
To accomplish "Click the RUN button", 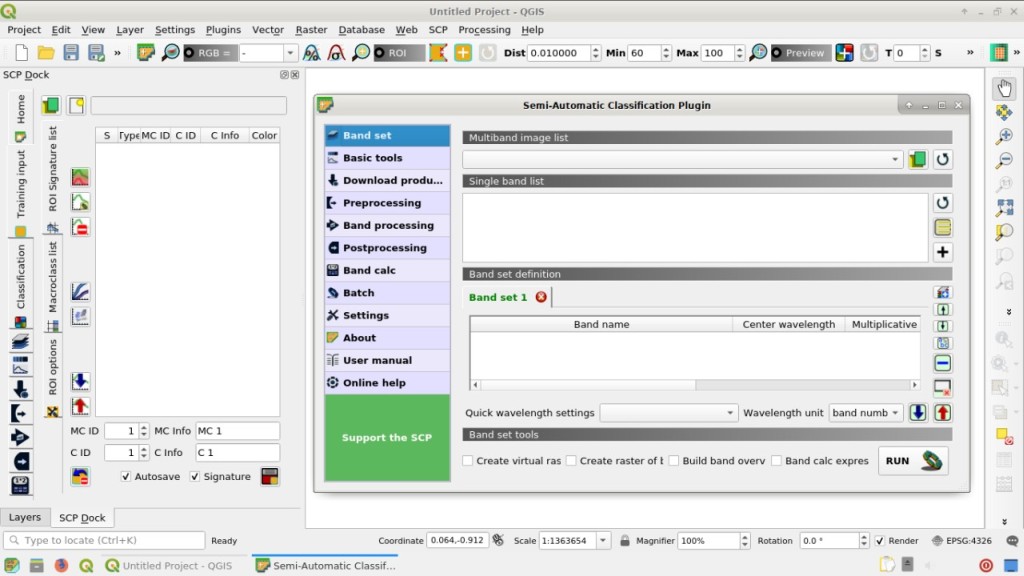I will [913, 461].
